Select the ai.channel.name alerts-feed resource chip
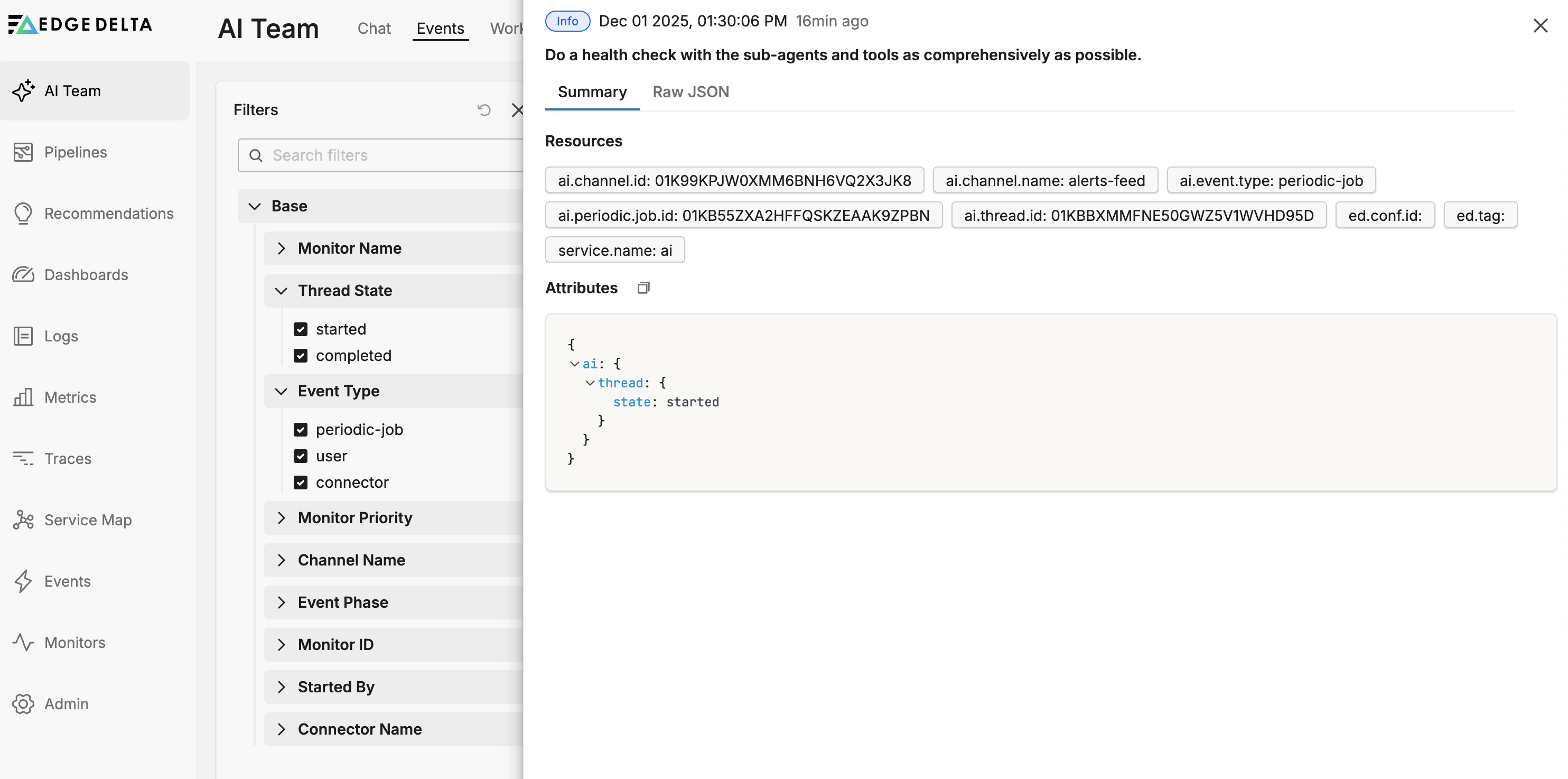This screenshot has width=1568, height=779. tap(1045, 180)
